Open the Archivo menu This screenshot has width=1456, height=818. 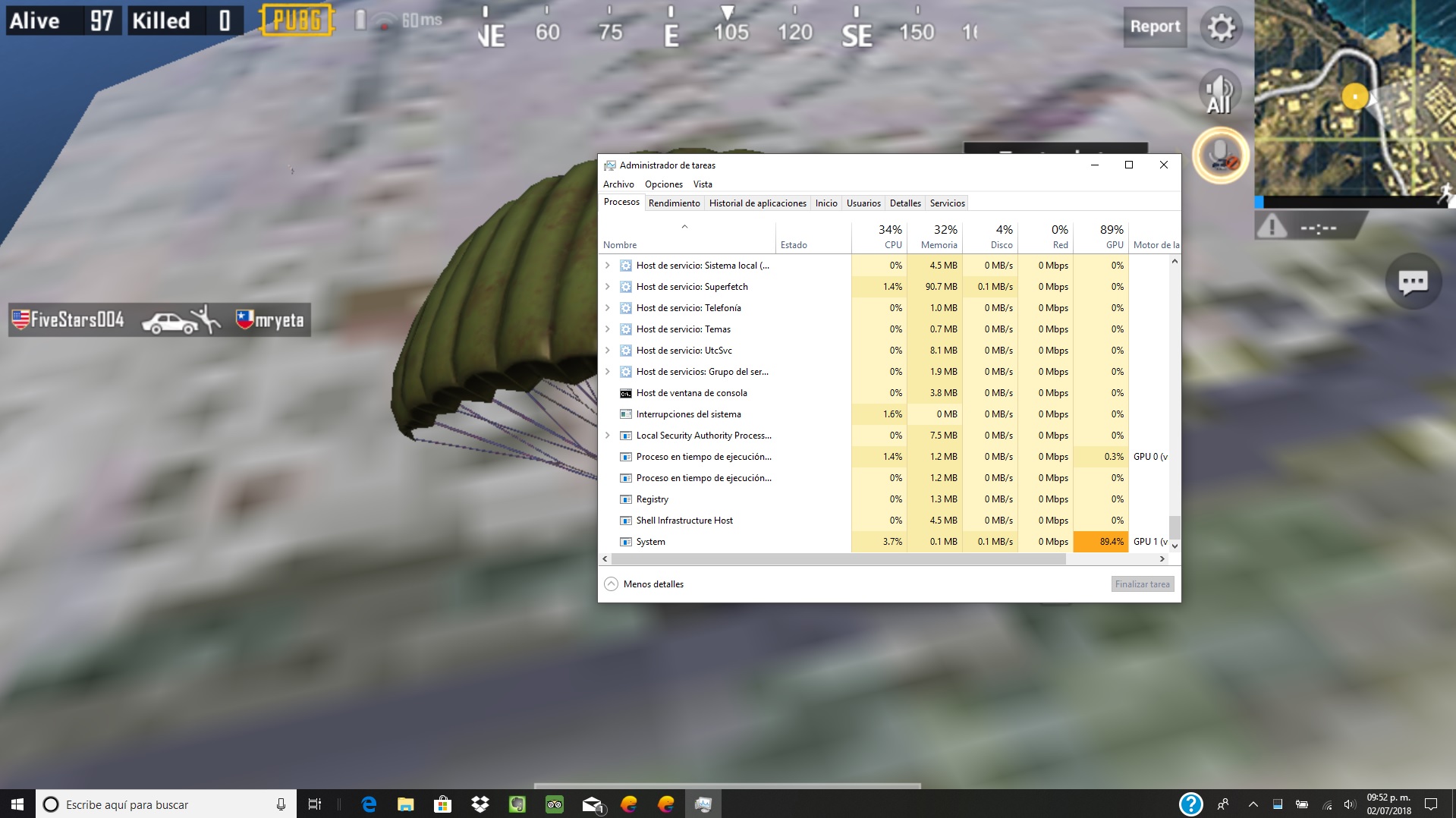[618, 184]
